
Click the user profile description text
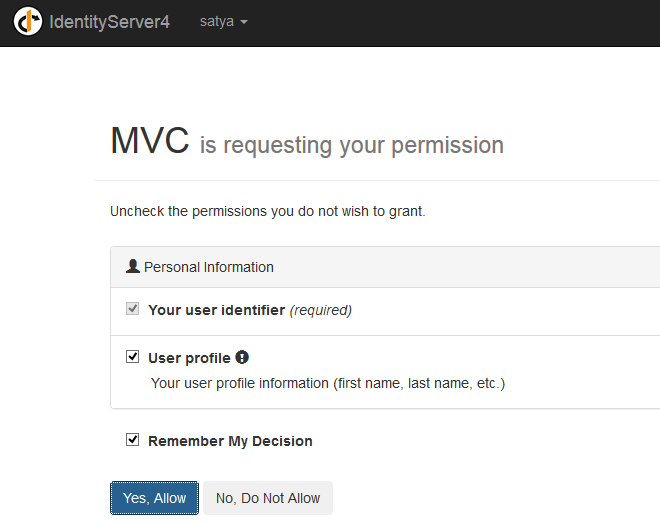click(x=328, y=383)
